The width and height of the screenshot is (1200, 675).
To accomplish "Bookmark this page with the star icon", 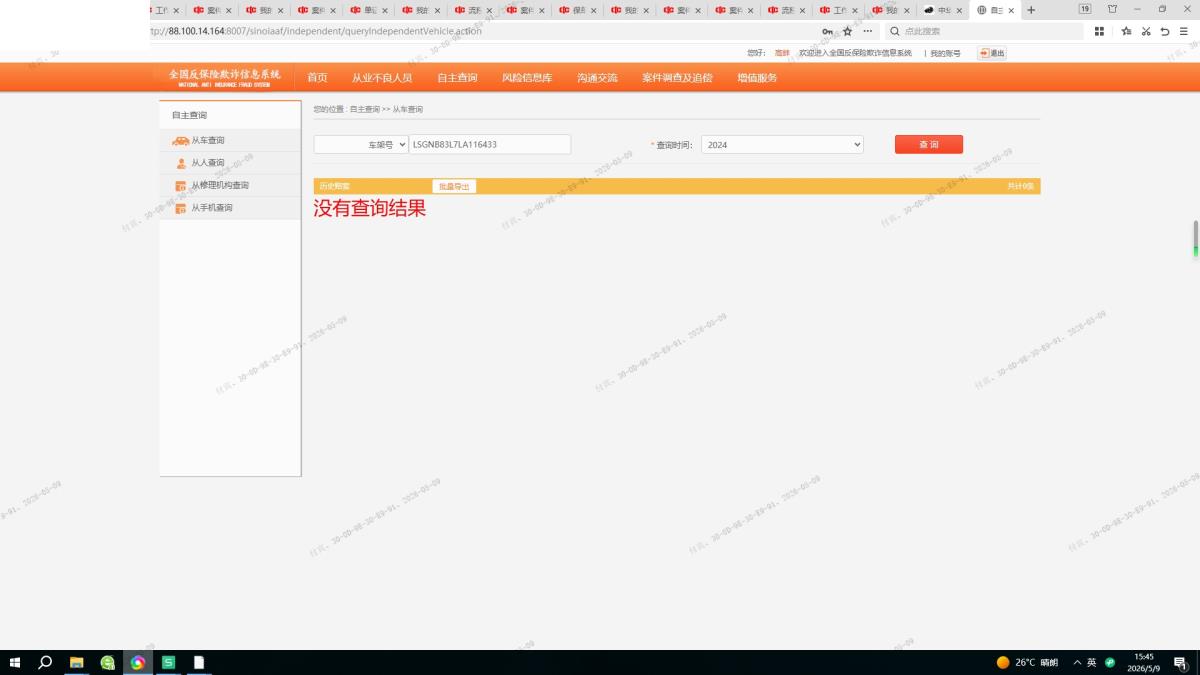I will 847,32.
